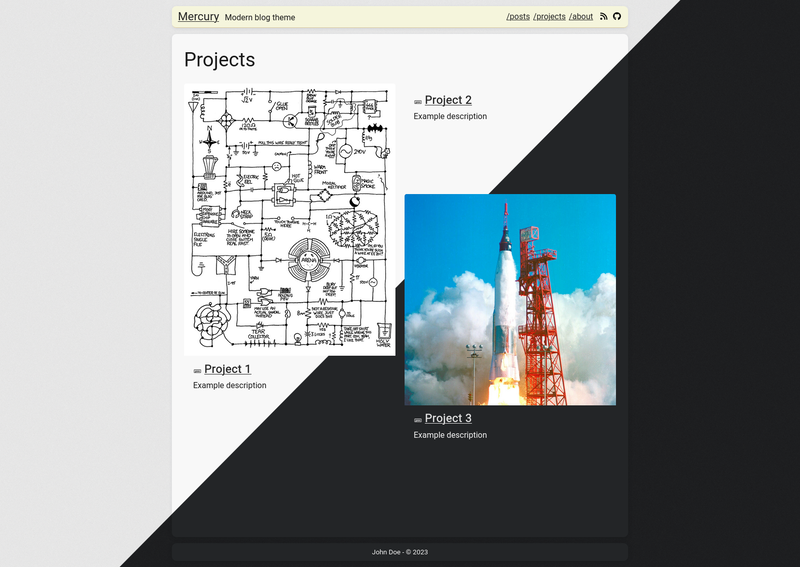Open the /posts navigation link

pyautogui.click(x=518, y=16)
